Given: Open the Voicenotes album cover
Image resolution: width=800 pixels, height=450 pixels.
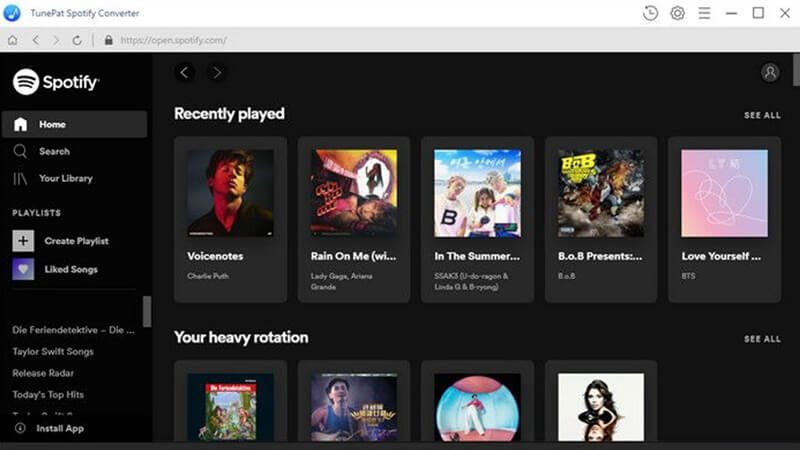Looking at the screenshot, I should 230,193.
